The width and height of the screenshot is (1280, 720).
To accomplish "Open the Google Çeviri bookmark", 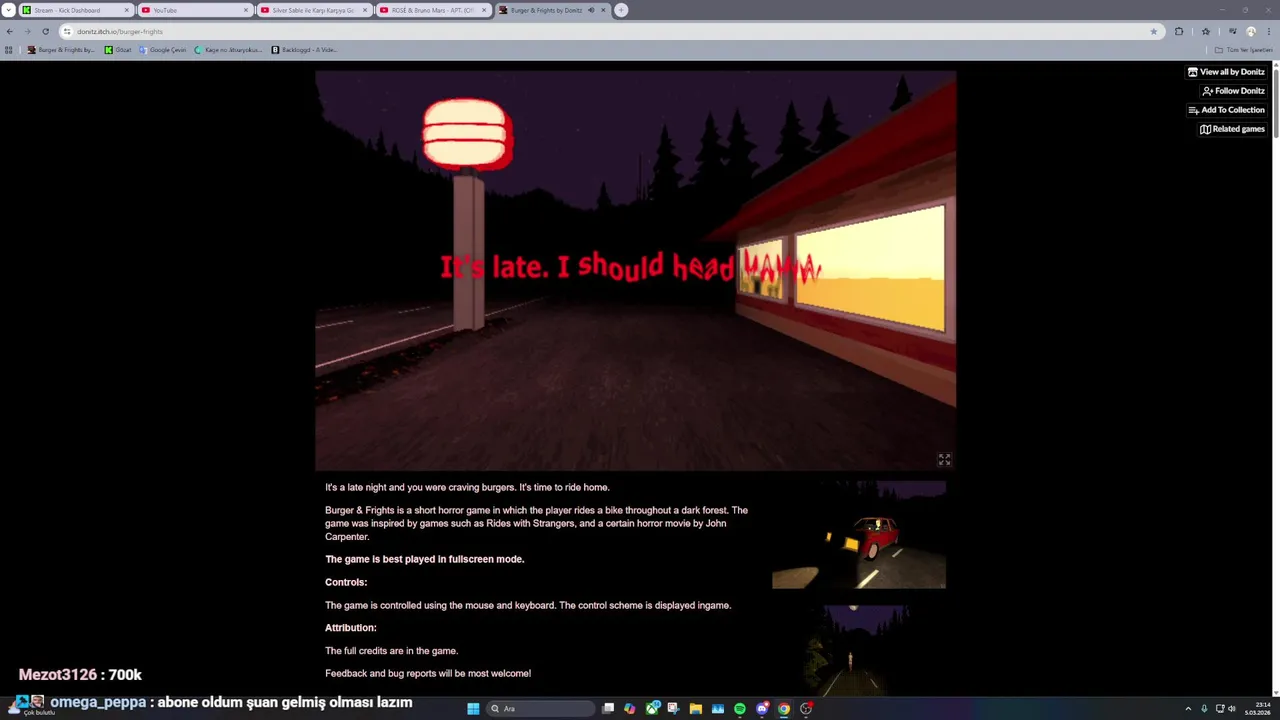I will 163,50.
